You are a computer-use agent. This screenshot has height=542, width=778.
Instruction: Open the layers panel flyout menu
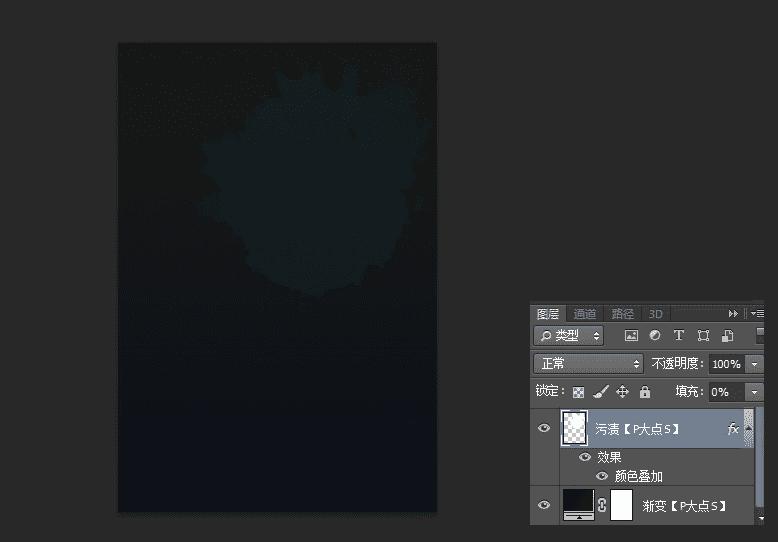pyautogui.click(x=757, y=314)
